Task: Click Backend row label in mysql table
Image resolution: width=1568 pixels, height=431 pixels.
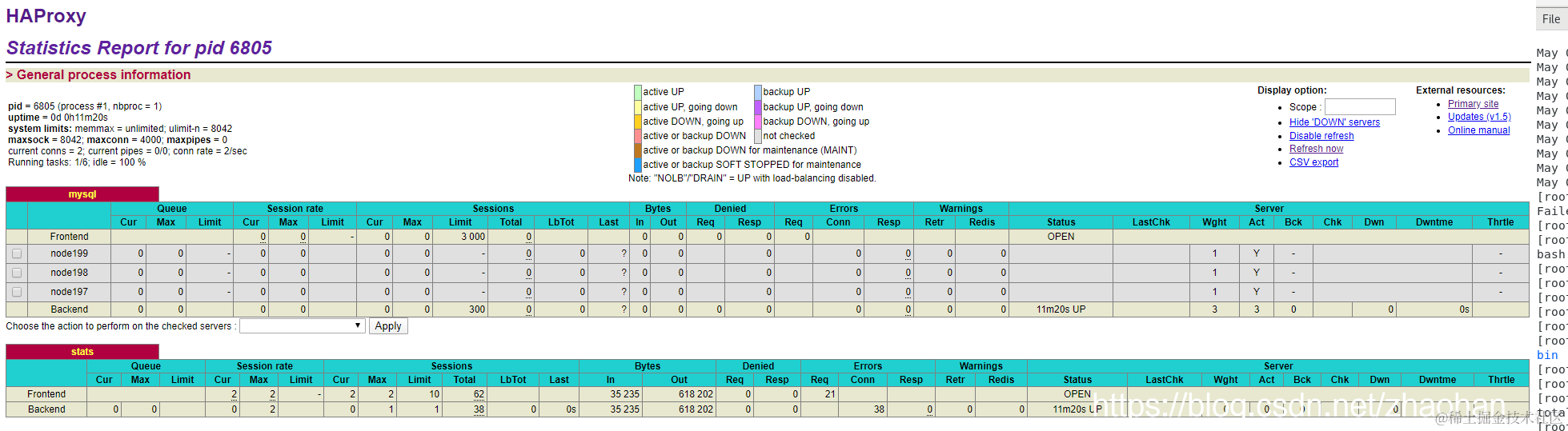Action: click(70, 309)
